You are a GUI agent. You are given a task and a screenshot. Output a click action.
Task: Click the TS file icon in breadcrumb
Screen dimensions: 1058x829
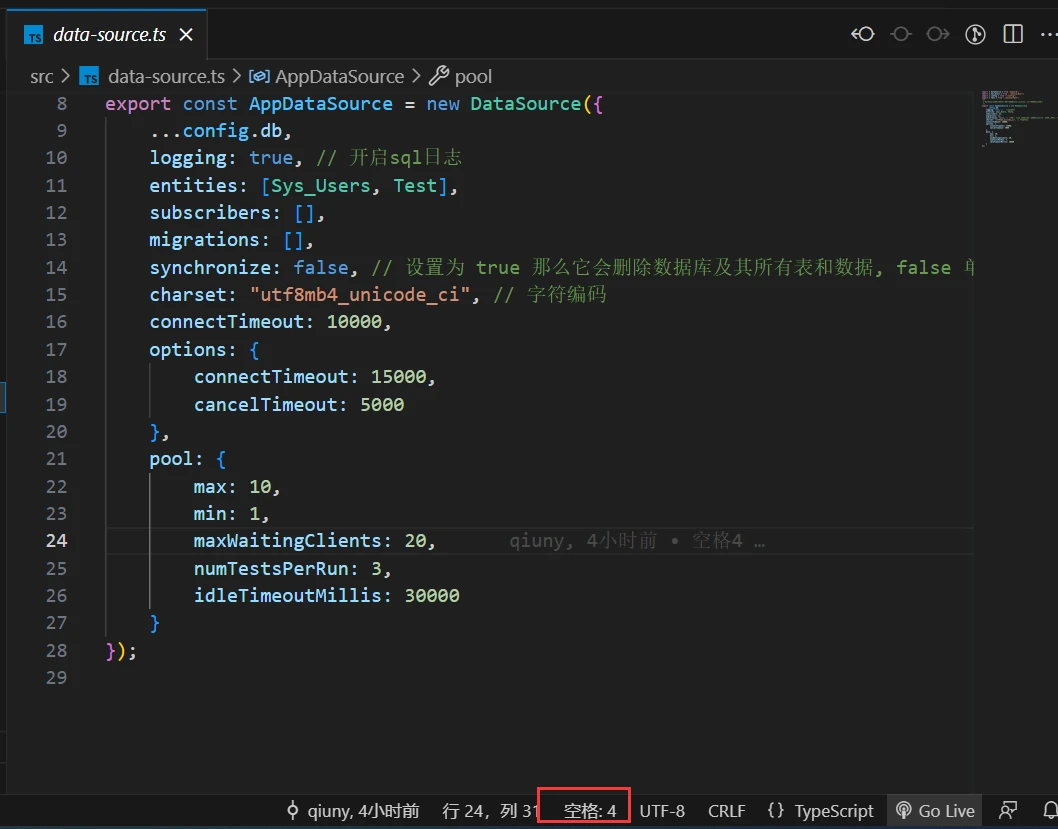point(89,76)
